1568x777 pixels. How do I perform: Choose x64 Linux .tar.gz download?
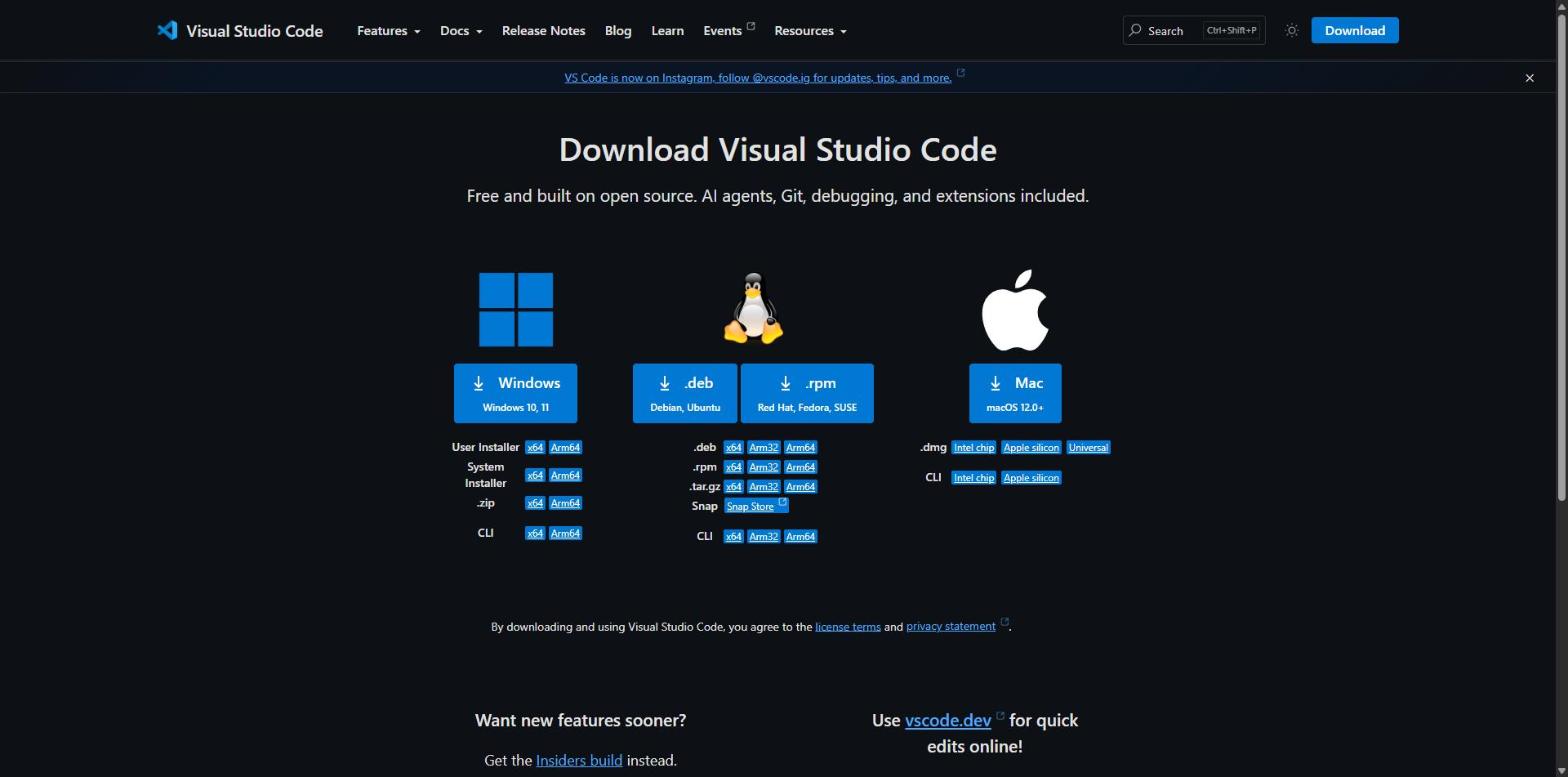coord(733,487)
